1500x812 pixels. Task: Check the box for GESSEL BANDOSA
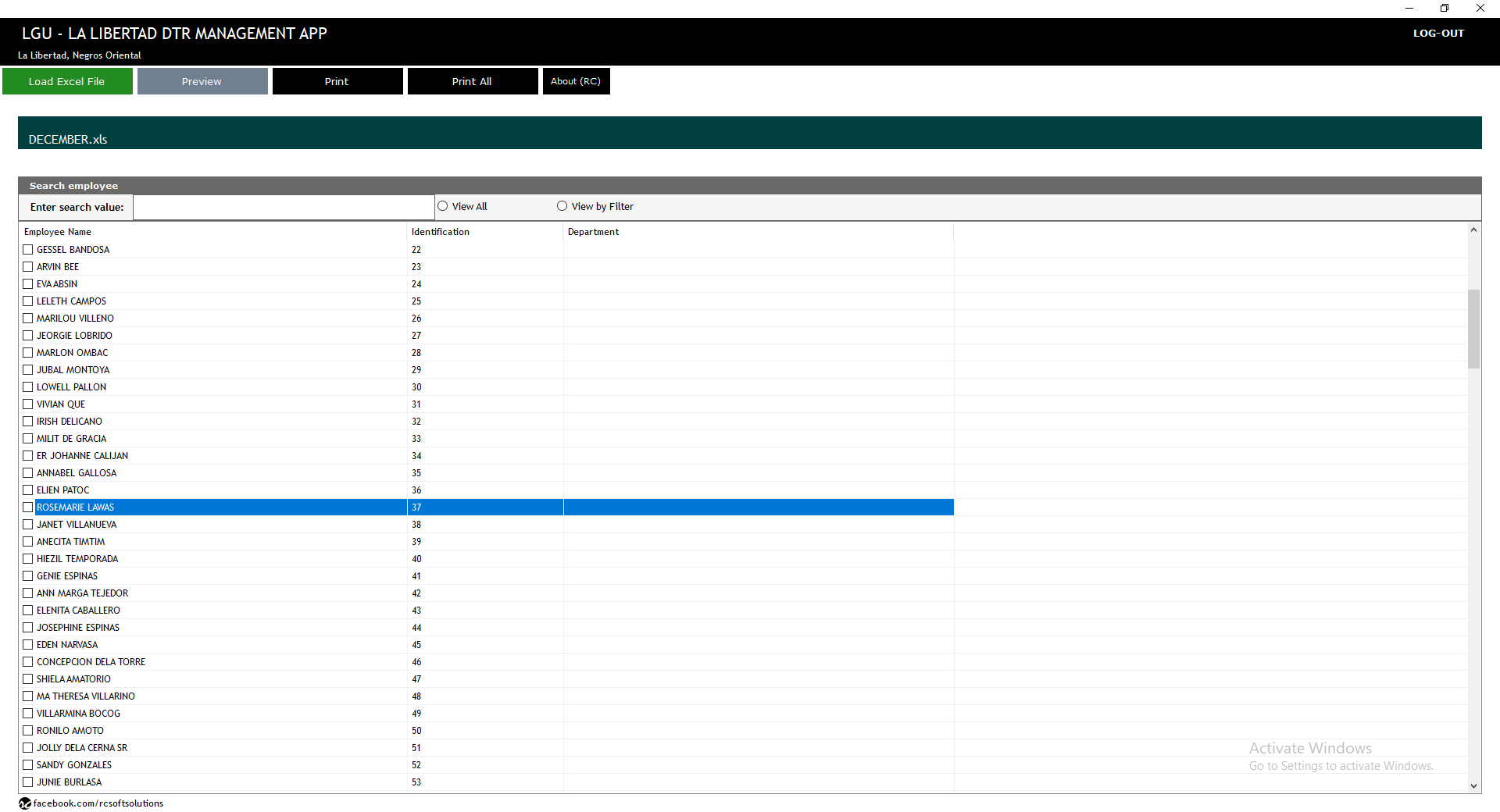click(28, 250)
